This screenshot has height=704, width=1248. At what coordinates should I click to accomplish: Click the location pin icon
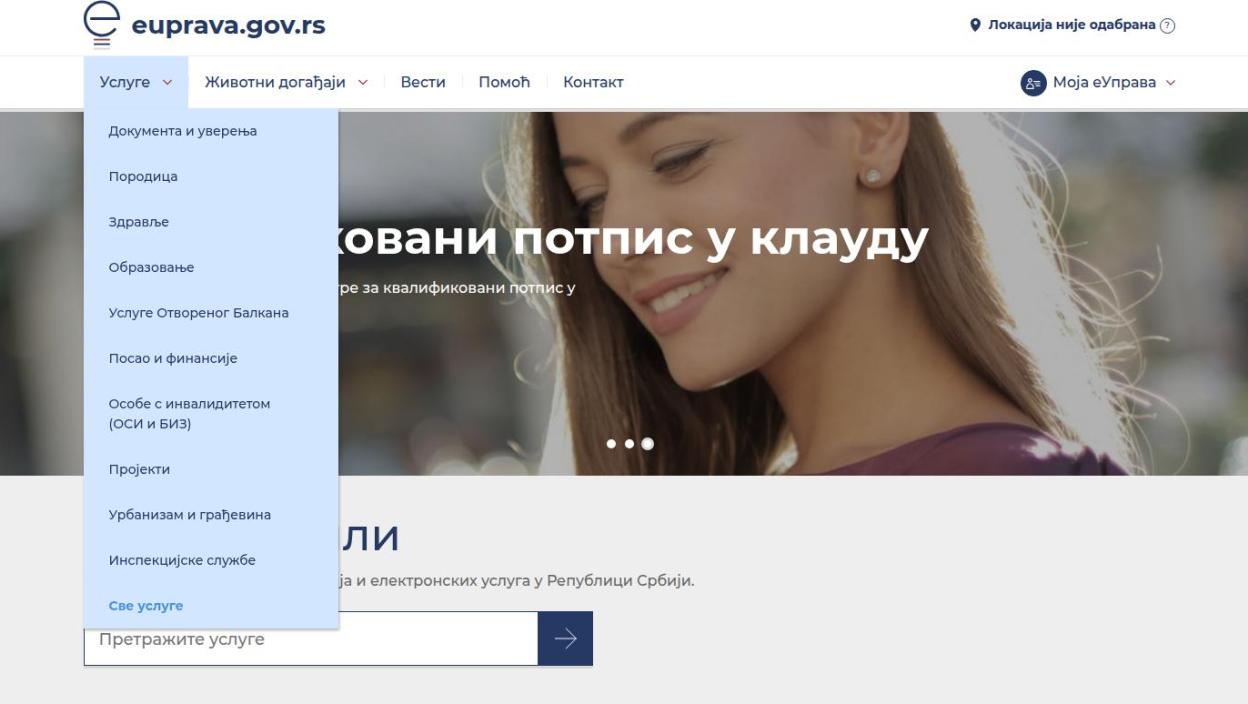point(976,25)
